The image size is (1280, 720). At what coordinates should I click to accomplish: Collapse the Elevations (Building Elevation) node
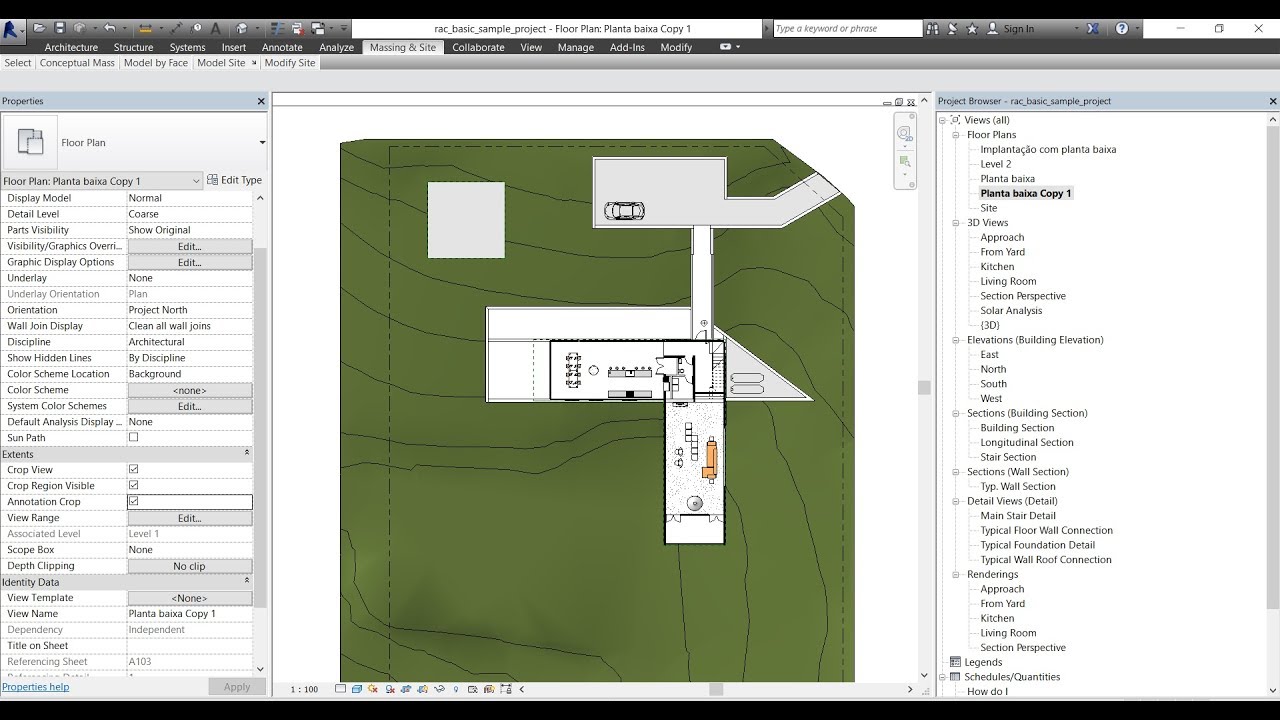956,339
